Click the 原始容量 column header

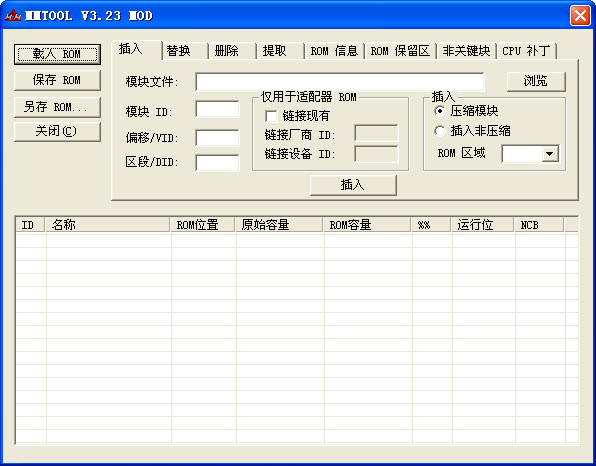click(279, 225)
